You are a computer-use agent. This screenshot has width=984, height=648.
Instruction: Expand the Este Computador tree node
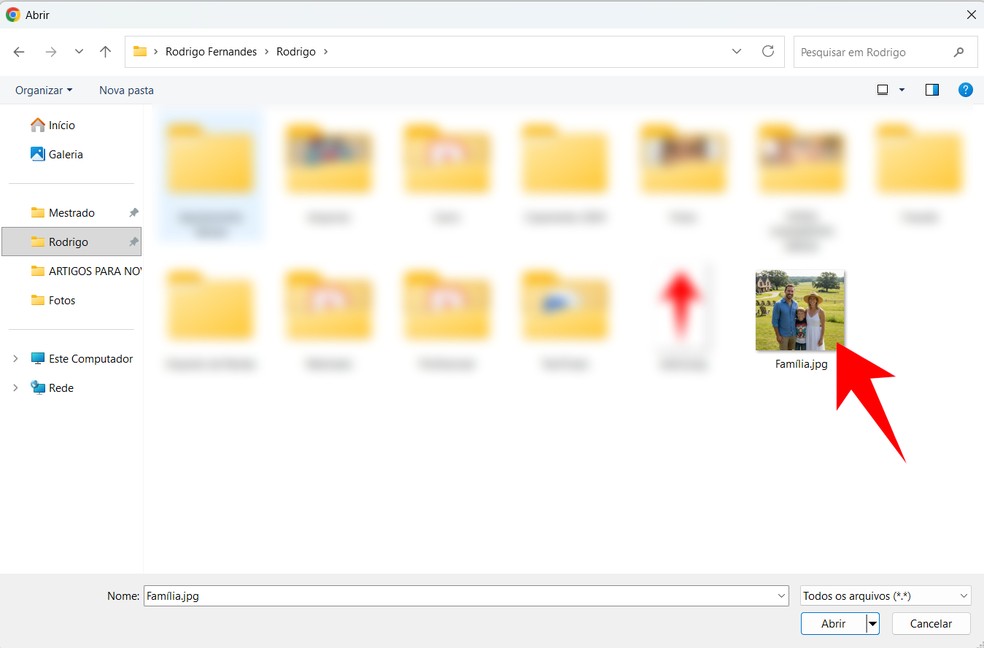[15, 359]
